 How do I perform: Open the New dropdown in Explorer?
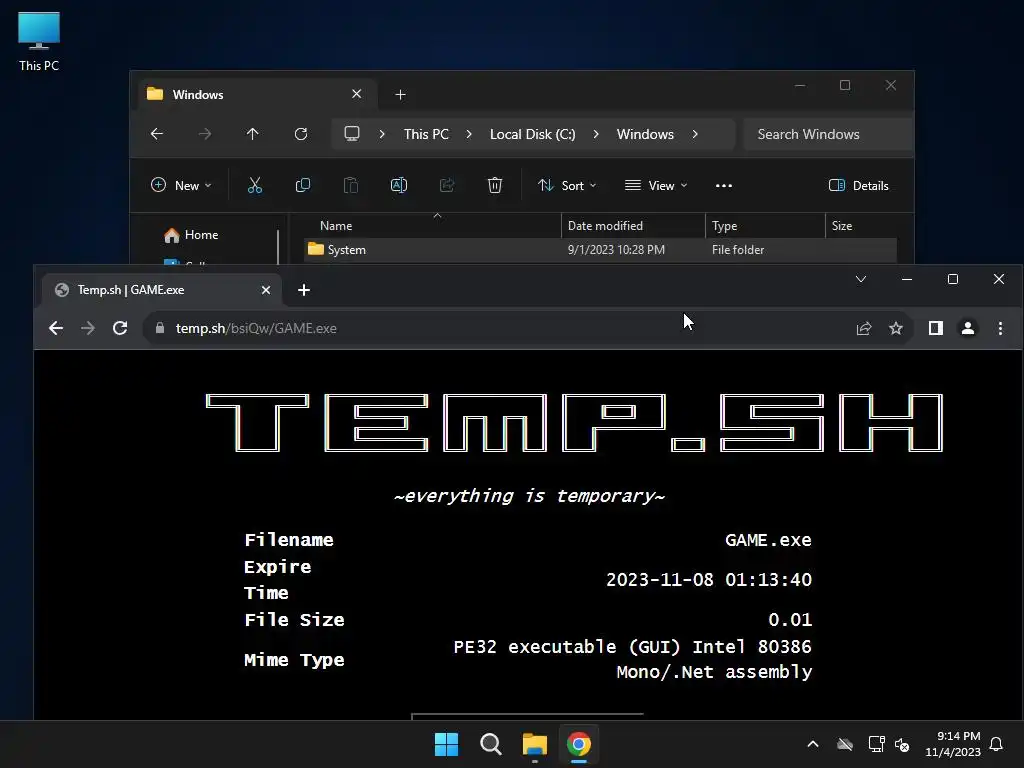point(181,185)
